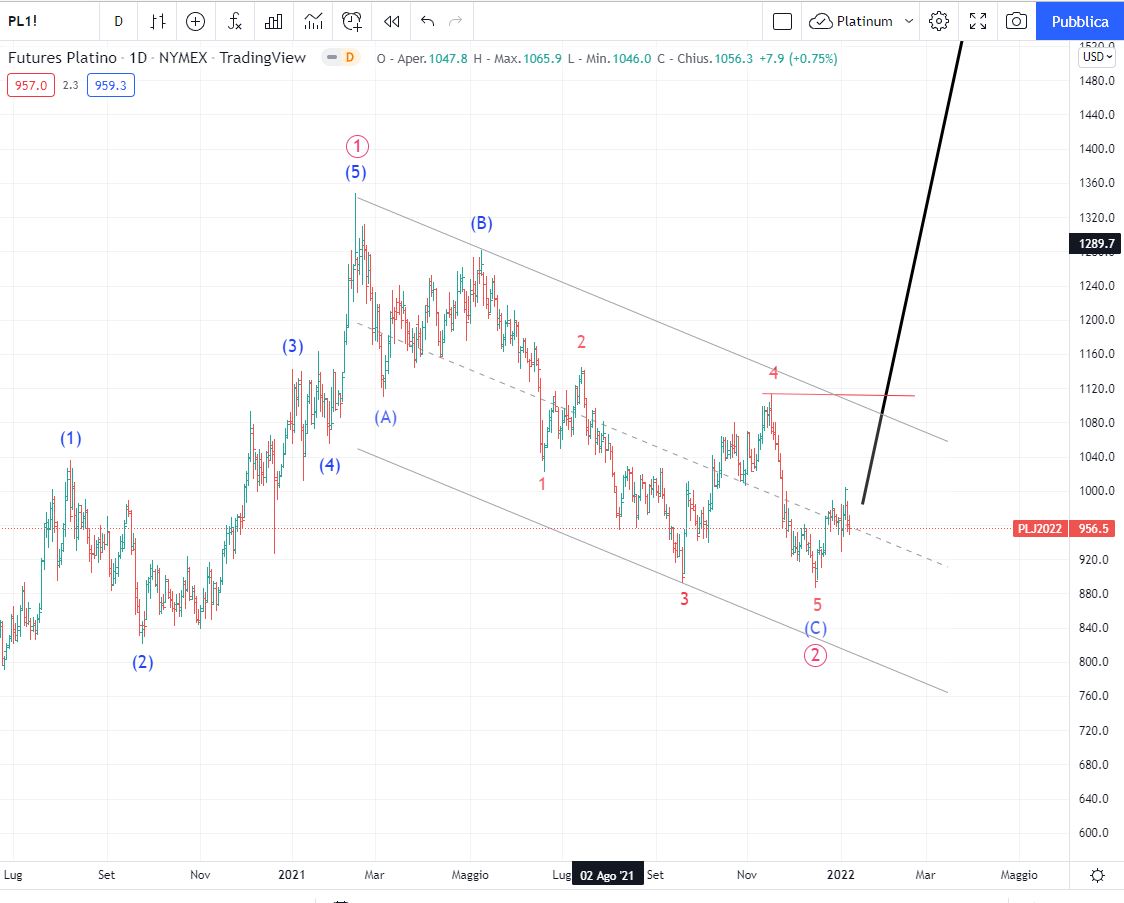1124x903 pixels.
Task: Expand the arrow next to Platinum layout
Action: coord(909,22)
